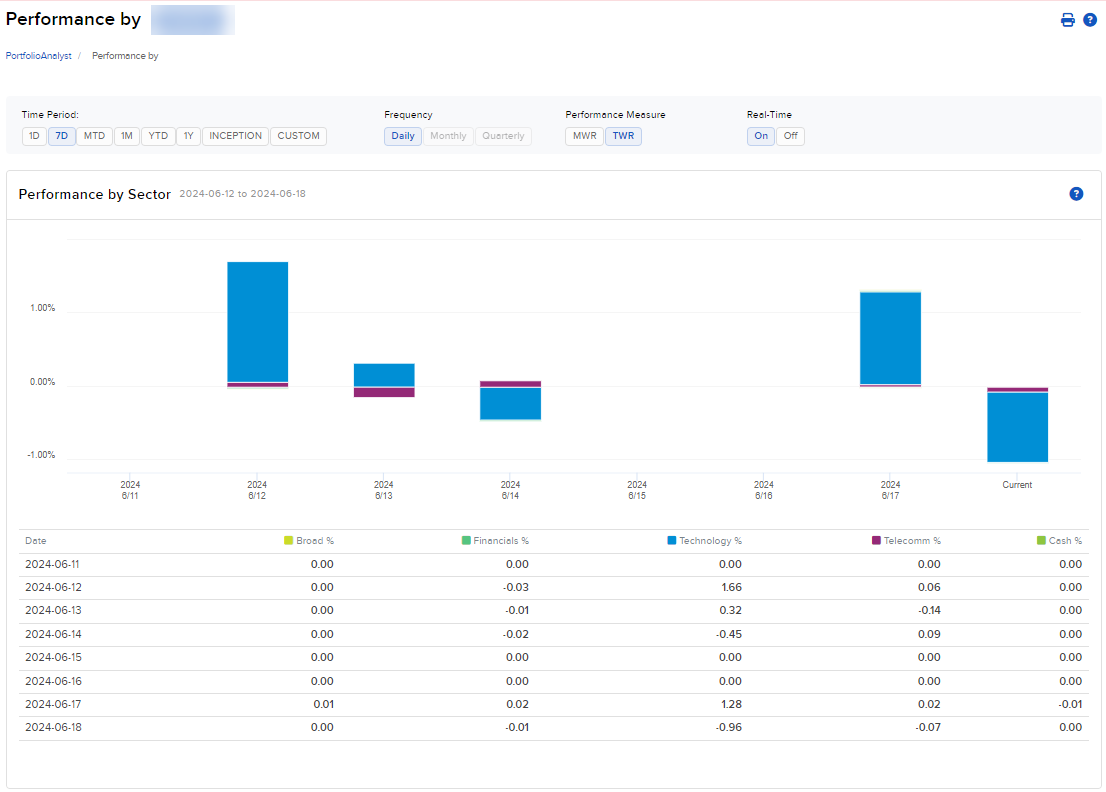1106x792 pixels.
Task: Print the performance report
Action: (1067, 19)
